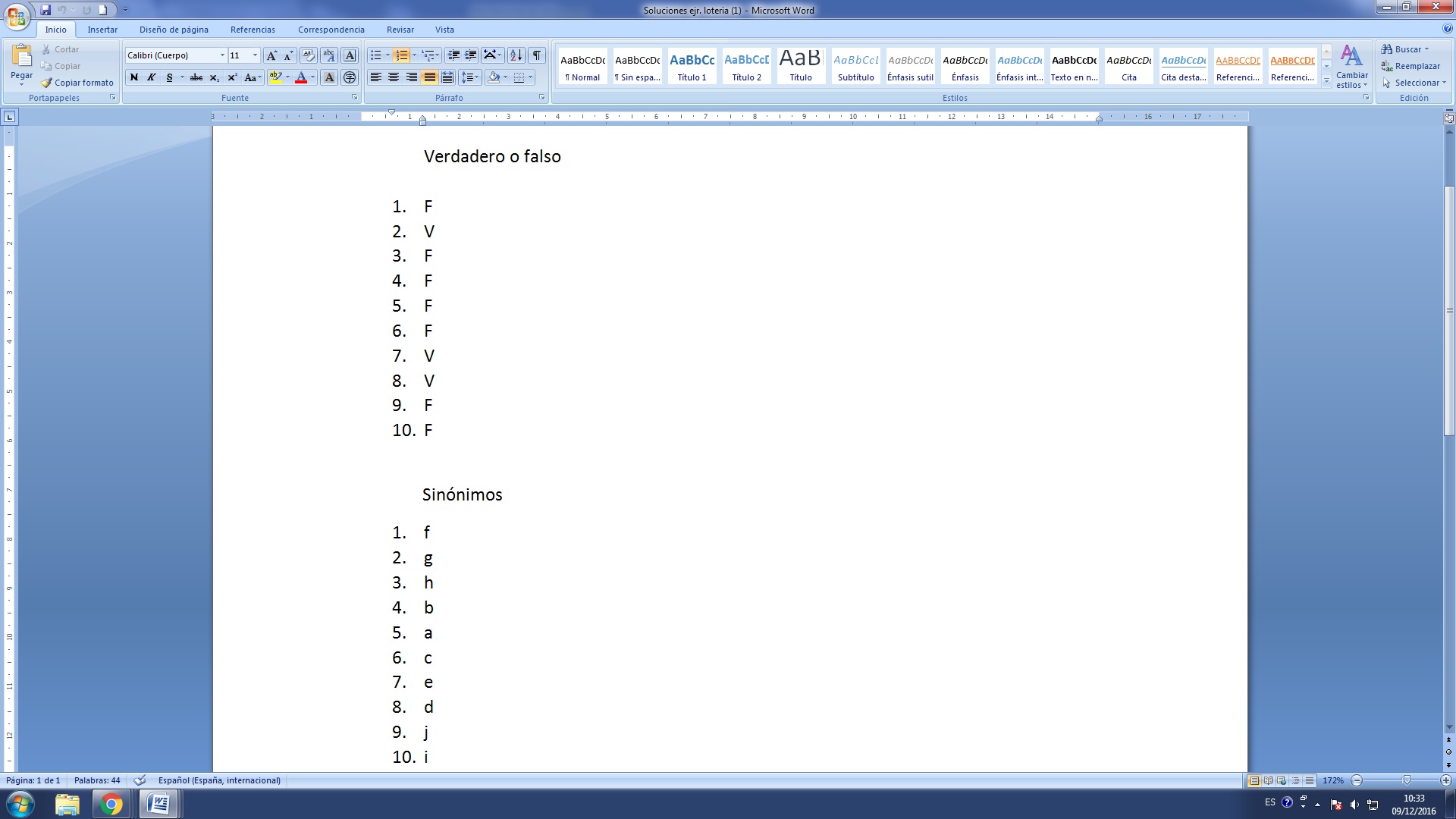Open the line spacing dropdown
The image size is (1456, 819).
(470, 77)
